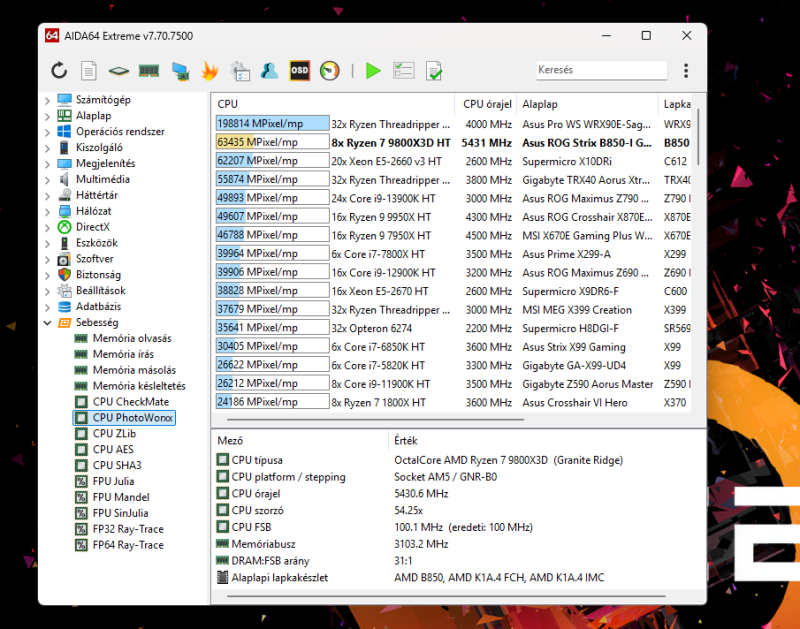Select the 24x Core i9-13900K HT row
Image resolution: width=800 pixels, height=629 pixels.
[x=453, y=198]
